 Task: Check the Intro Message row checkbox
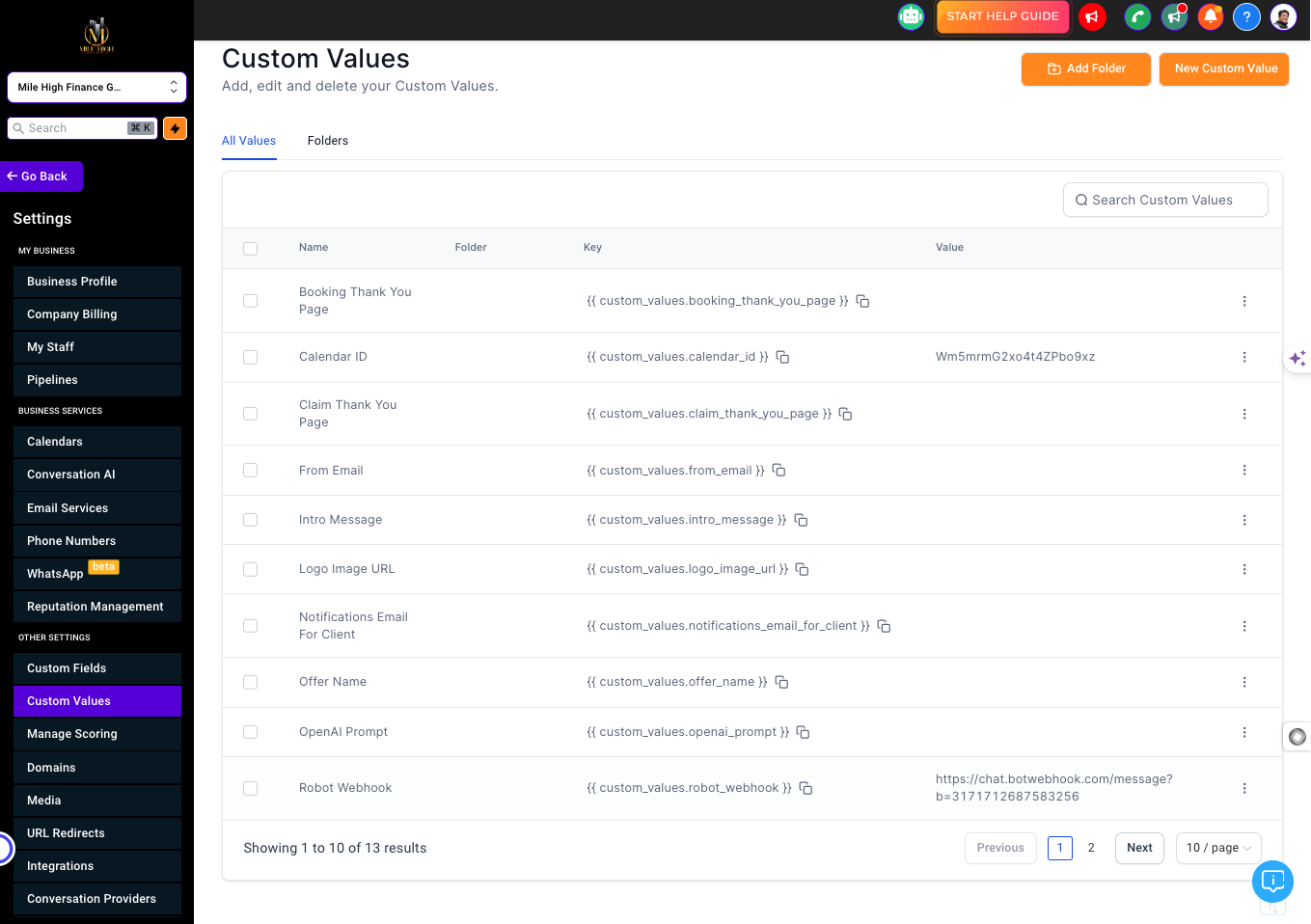coord(251,520)
